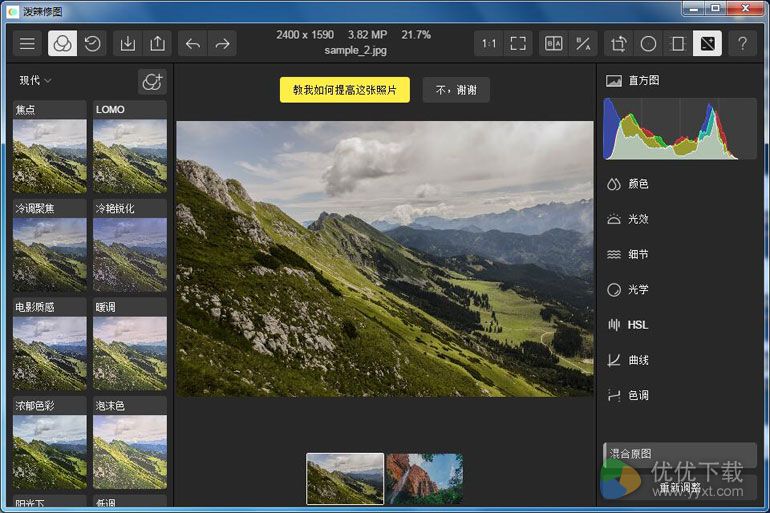Open help question mark icon
The width and height of the screenshot is (770, 513).
tap(742, 44)
